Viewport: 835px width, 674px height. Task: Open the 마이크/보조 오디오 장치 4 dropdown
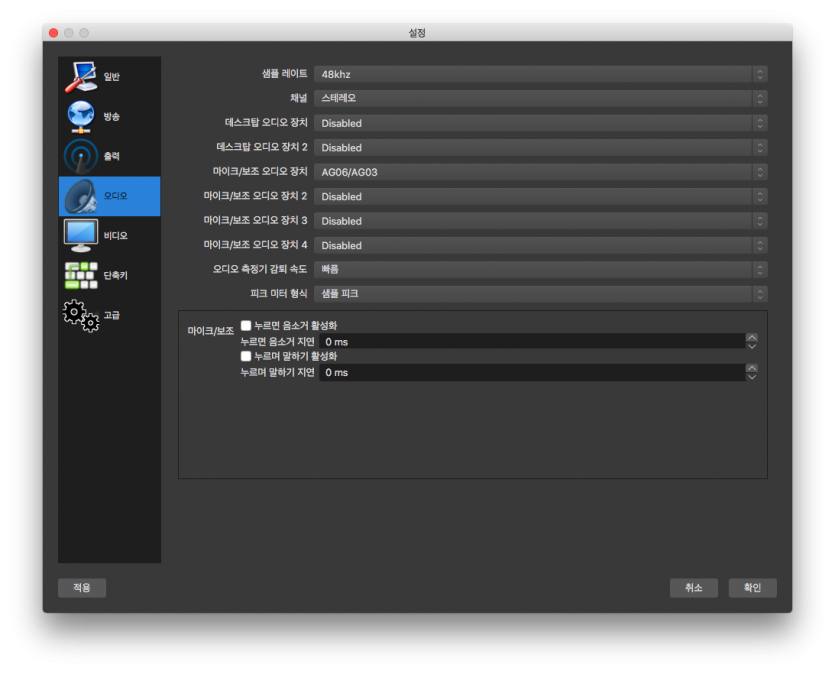tap(541, 245)
